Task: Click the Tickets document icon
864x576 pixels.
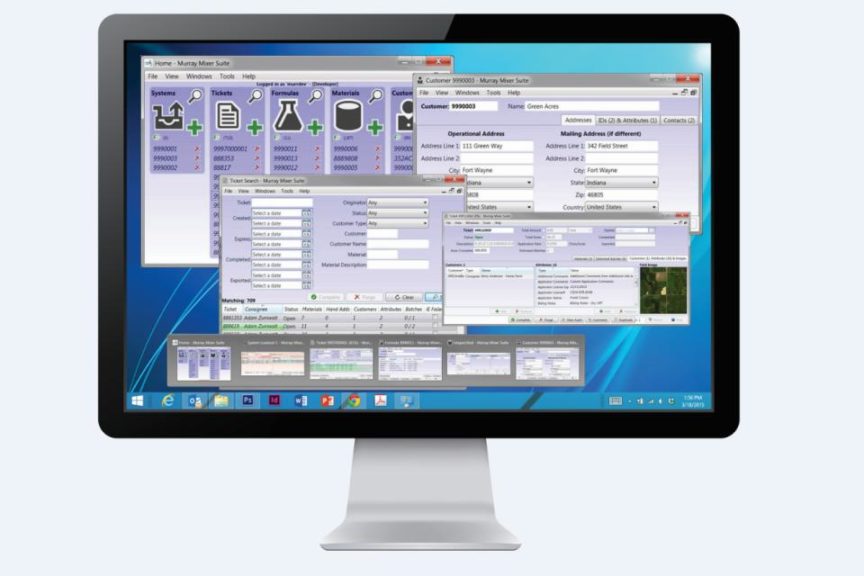Action: tap(228, 116)
